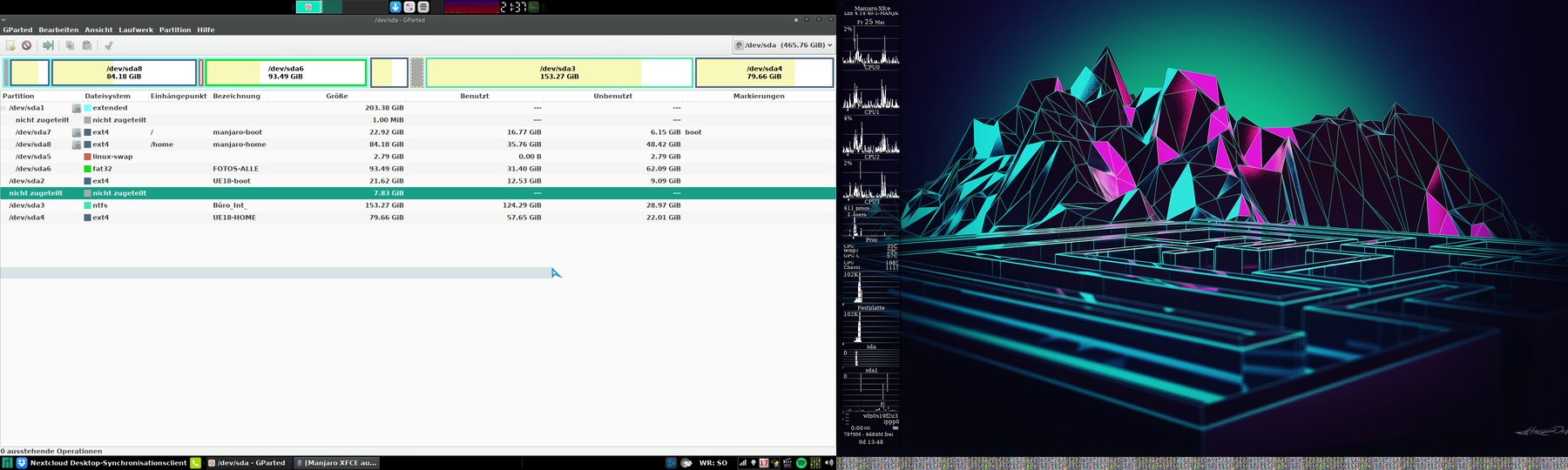
Task: Select the /dev/sda3 block in disk map
Action: tap(559, 72)
